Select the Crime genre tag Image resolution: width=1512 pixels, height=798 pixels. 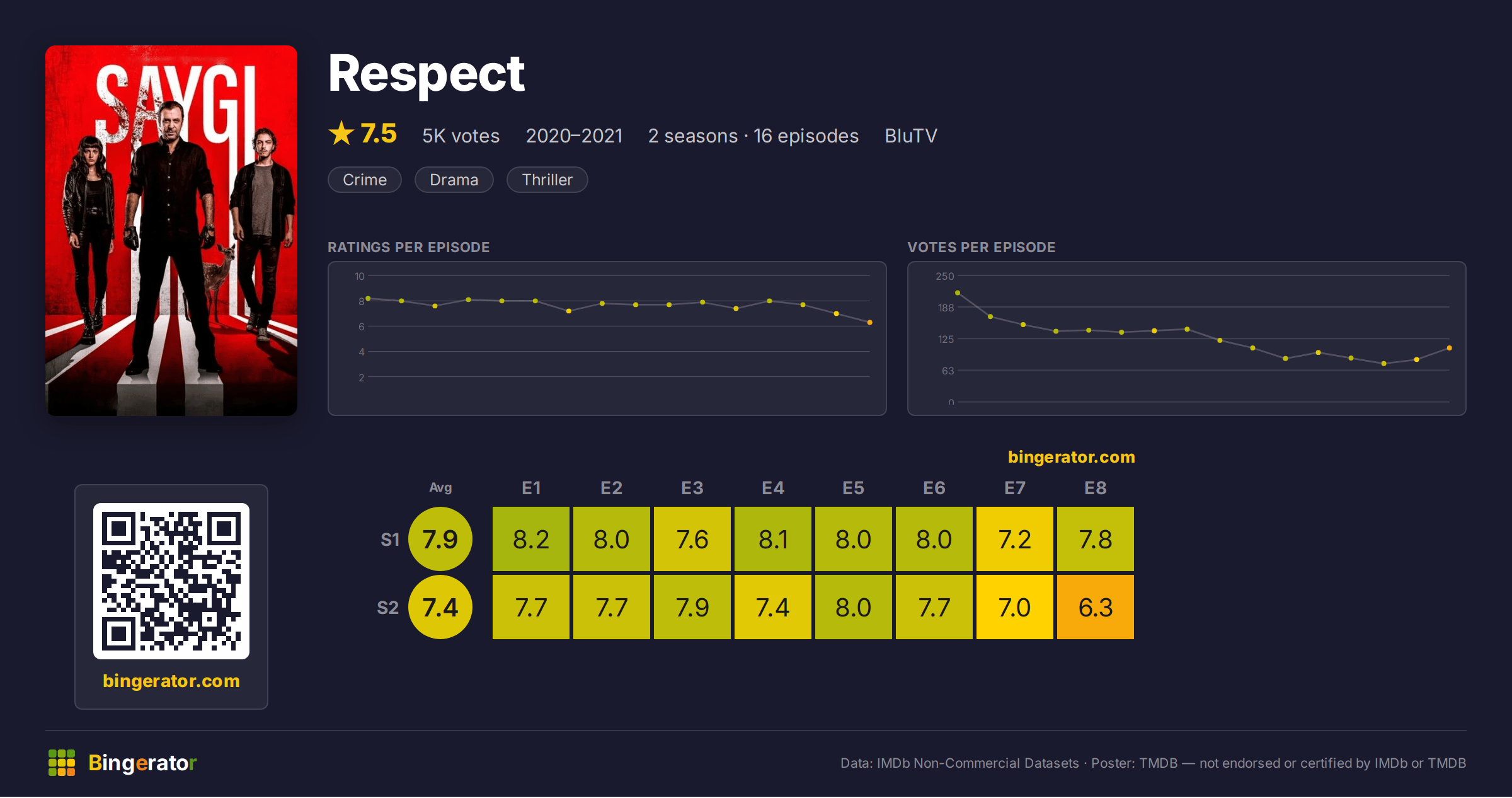pos(365,180)
